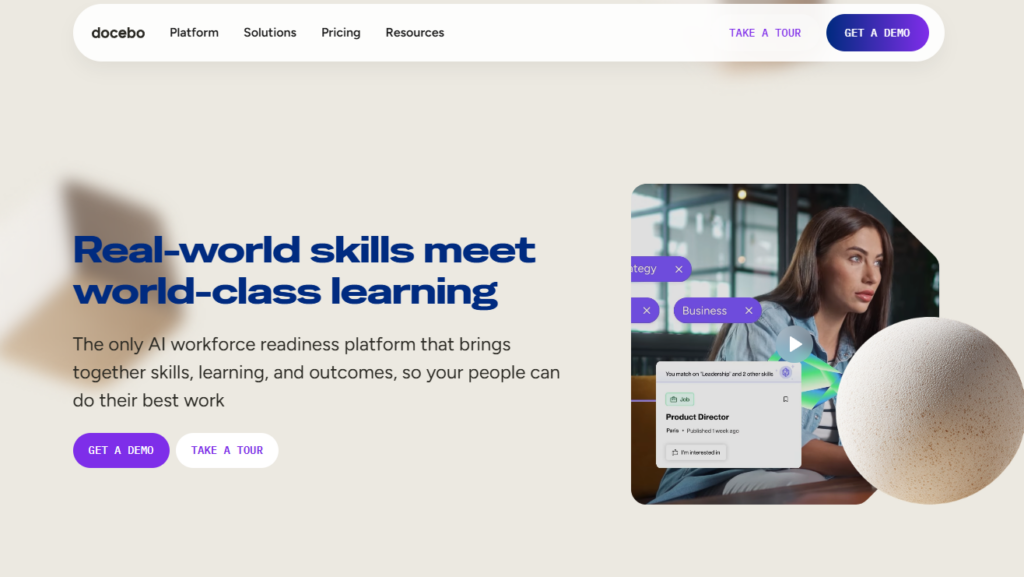The image size is (1024, 577).
Task: Click the X on the Strategy tag
Action: 678,269
